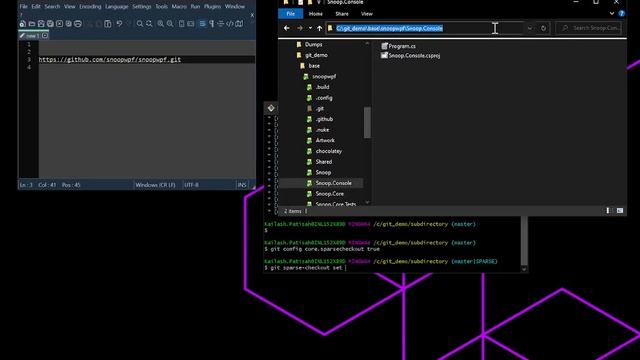Switch Explorer to details view icon
The height and width of the screenshot is (360, 640).
point(608,211)
